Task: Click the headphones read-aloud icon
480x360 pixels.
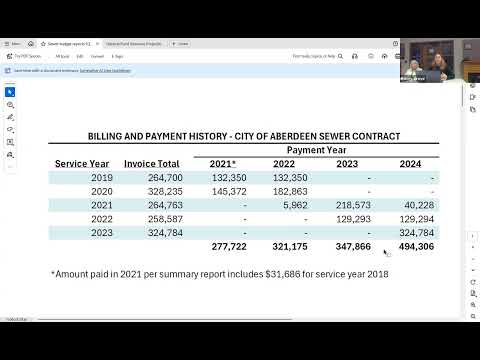Action: 355,56
